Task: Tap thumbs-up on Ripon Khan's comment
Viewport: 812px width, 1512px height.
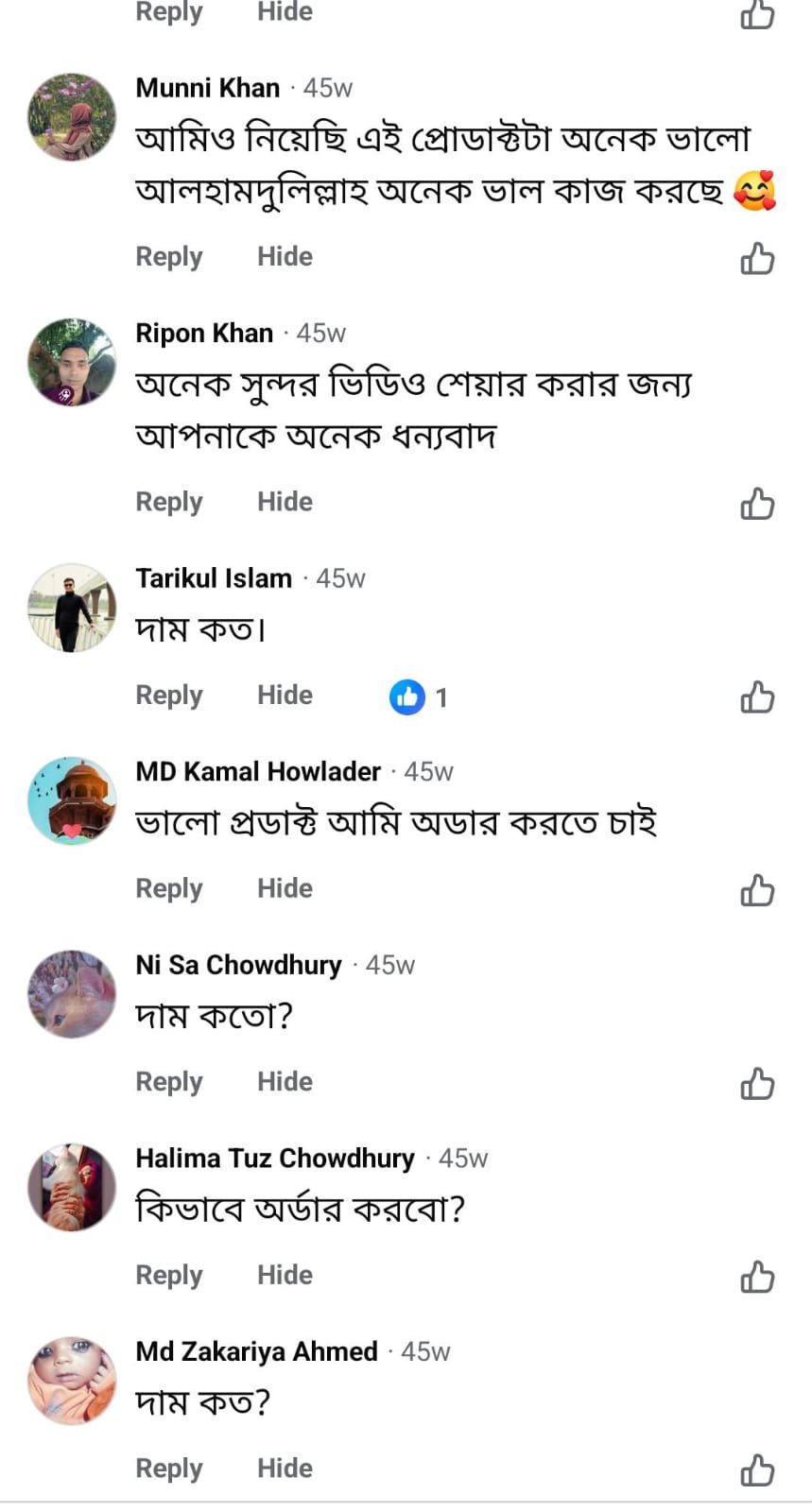Action: (x=757, y=504)
